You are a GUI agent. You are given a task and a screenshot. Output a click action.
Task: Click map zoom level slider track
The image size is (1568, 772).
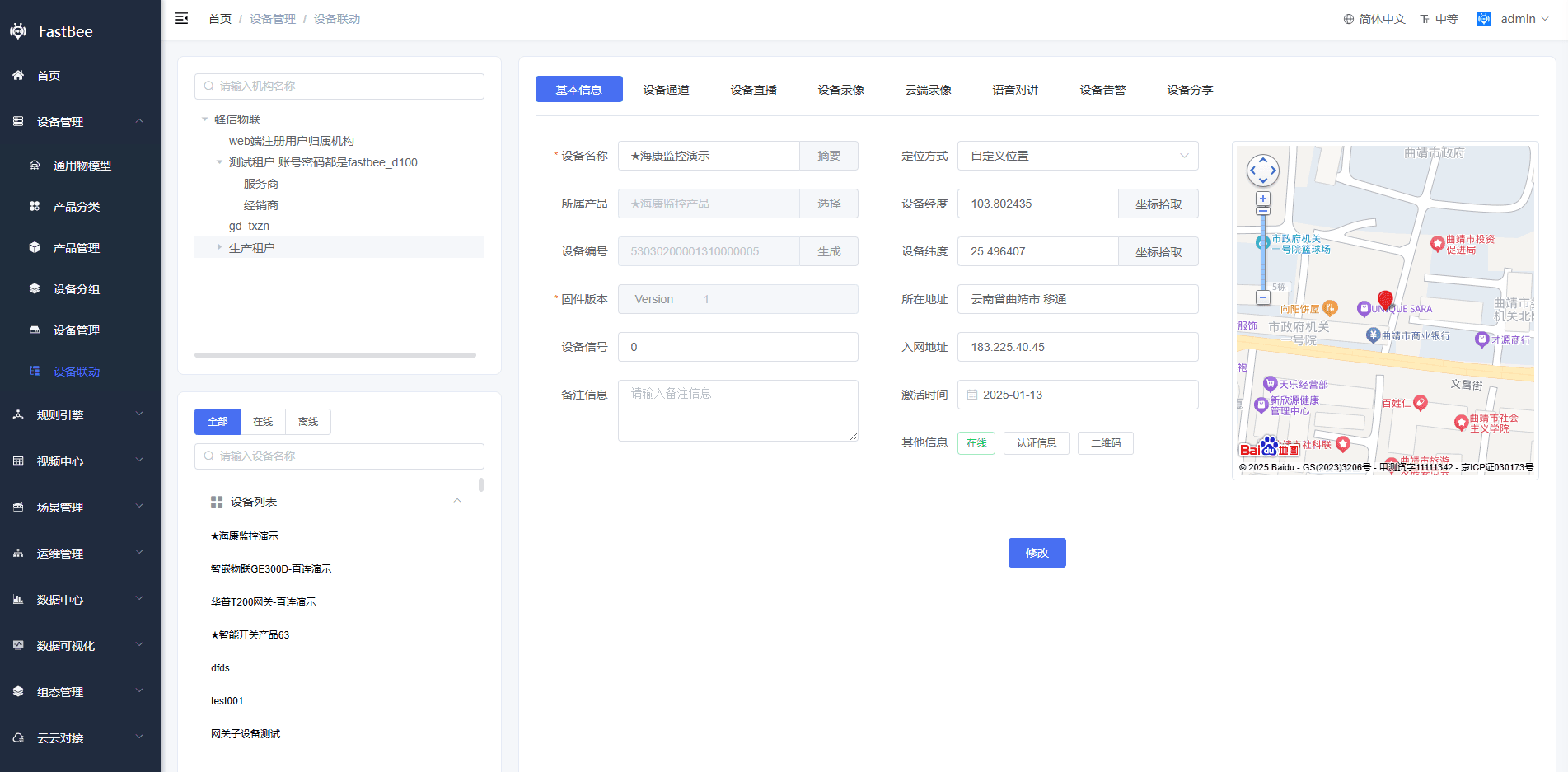point(1263,251)
